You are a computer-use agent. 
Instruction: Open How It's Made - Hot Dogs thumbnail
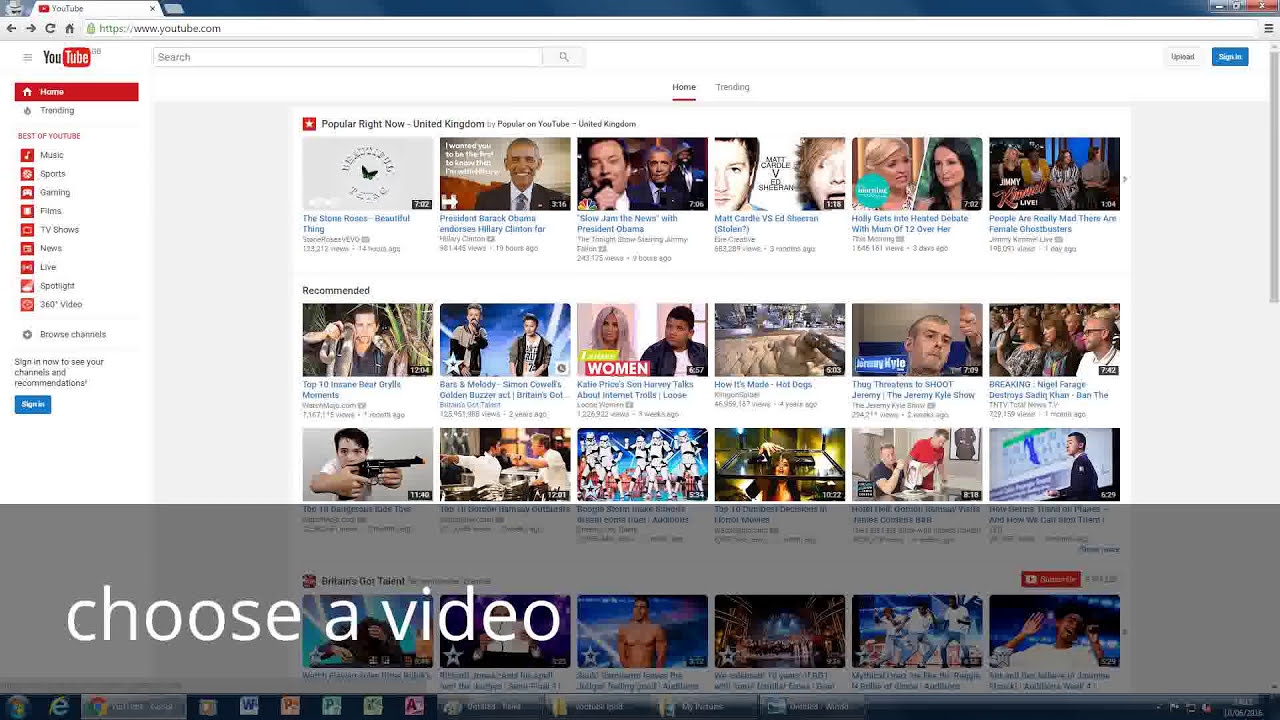coord(779,340)
